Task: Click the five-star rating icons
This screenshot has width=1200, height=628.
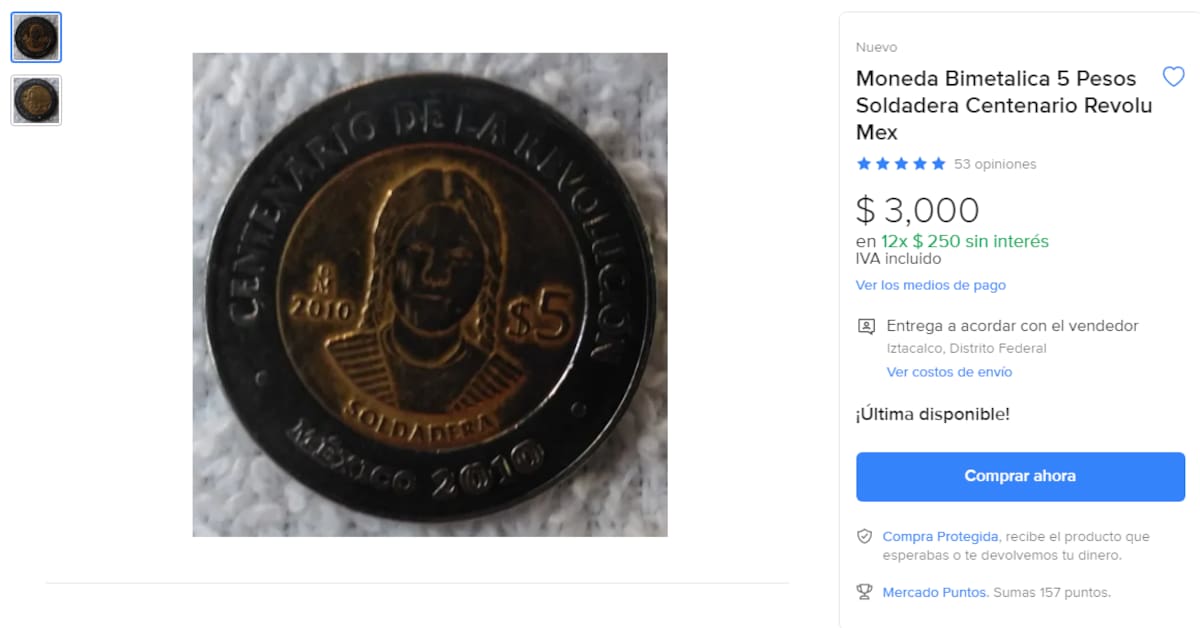Action: [900, 164]
